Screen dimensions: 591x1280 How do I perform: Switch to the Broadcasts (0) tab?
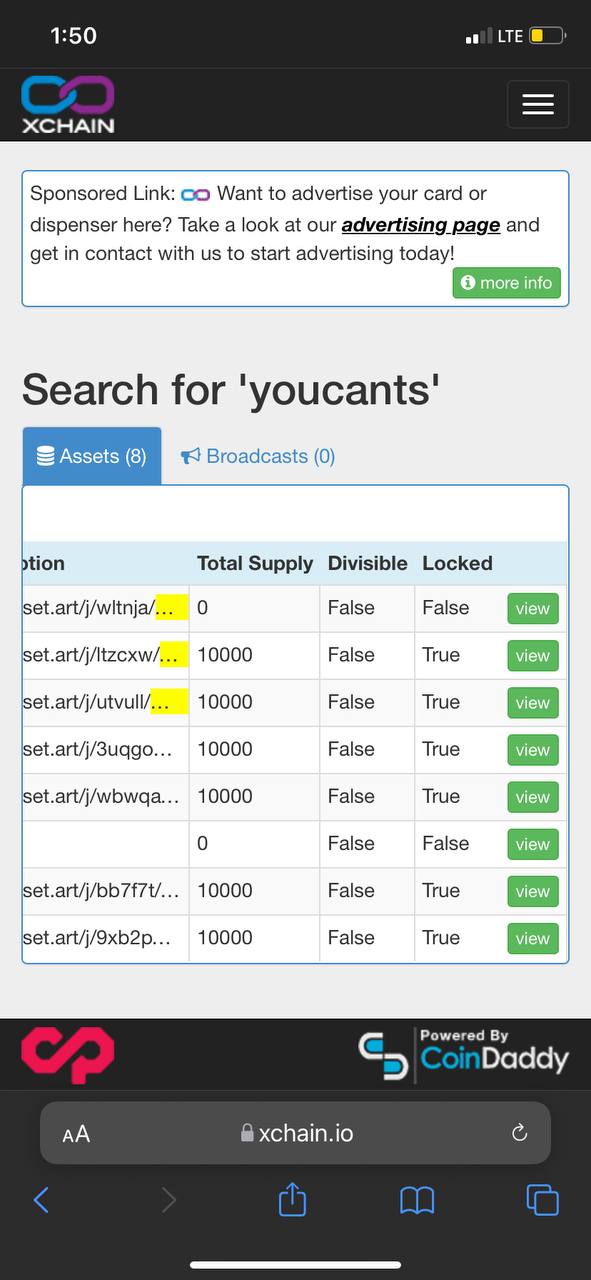coord(258,456)
